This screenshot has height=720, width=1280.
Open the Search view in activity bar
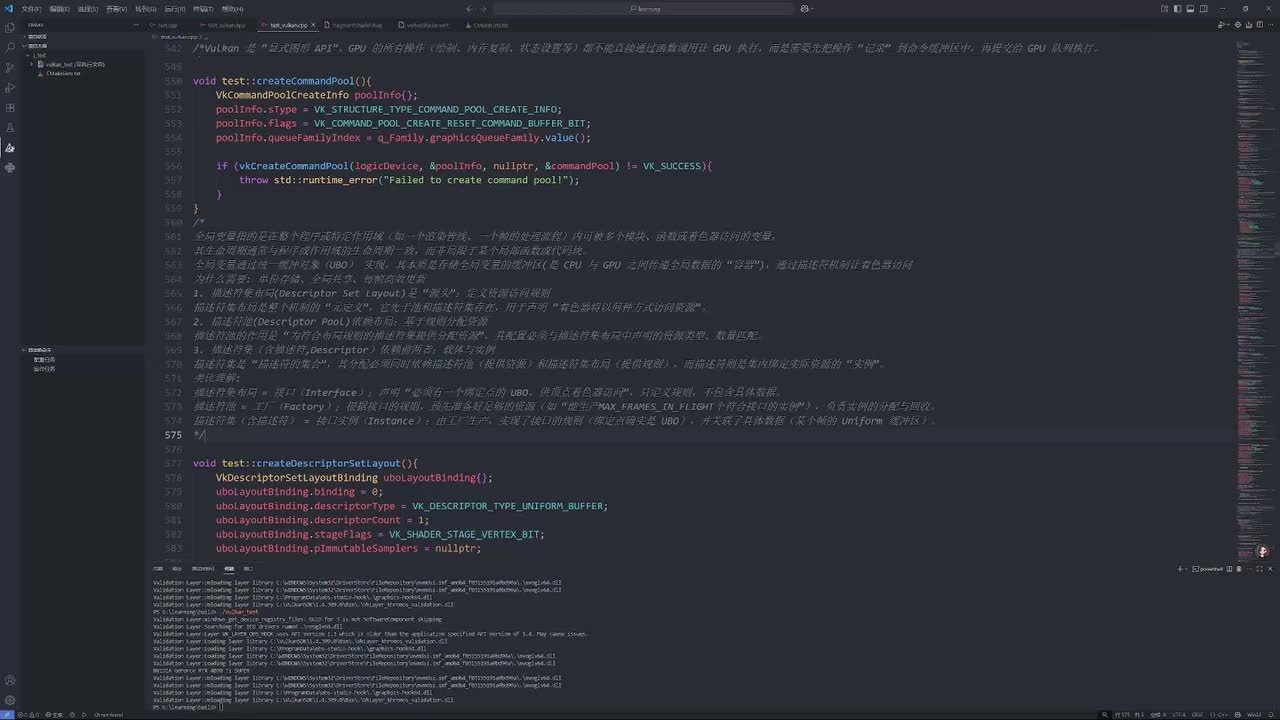(x=10, y=47)
